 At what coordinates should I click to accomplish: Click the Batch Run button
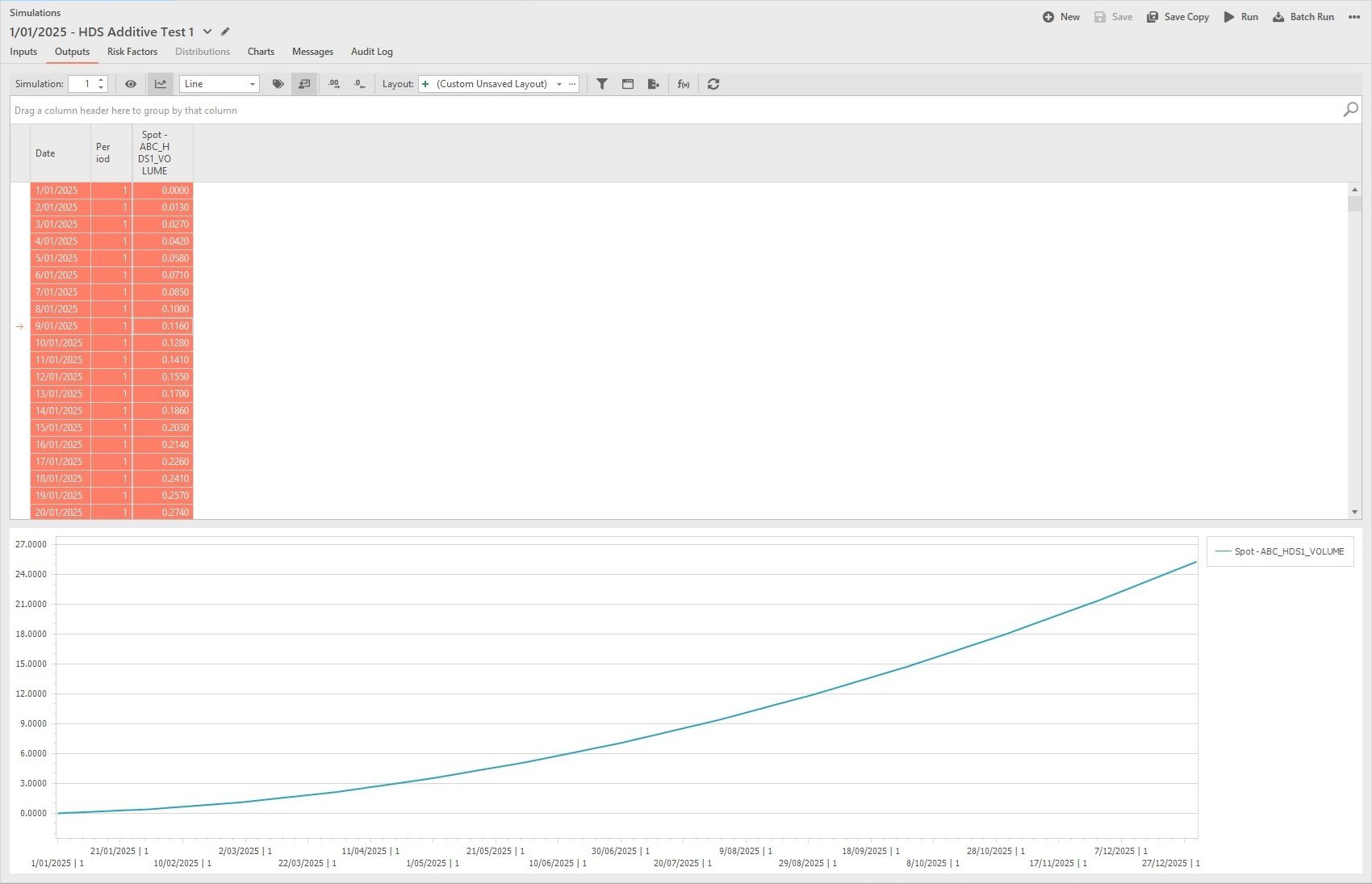(1303, 17)
